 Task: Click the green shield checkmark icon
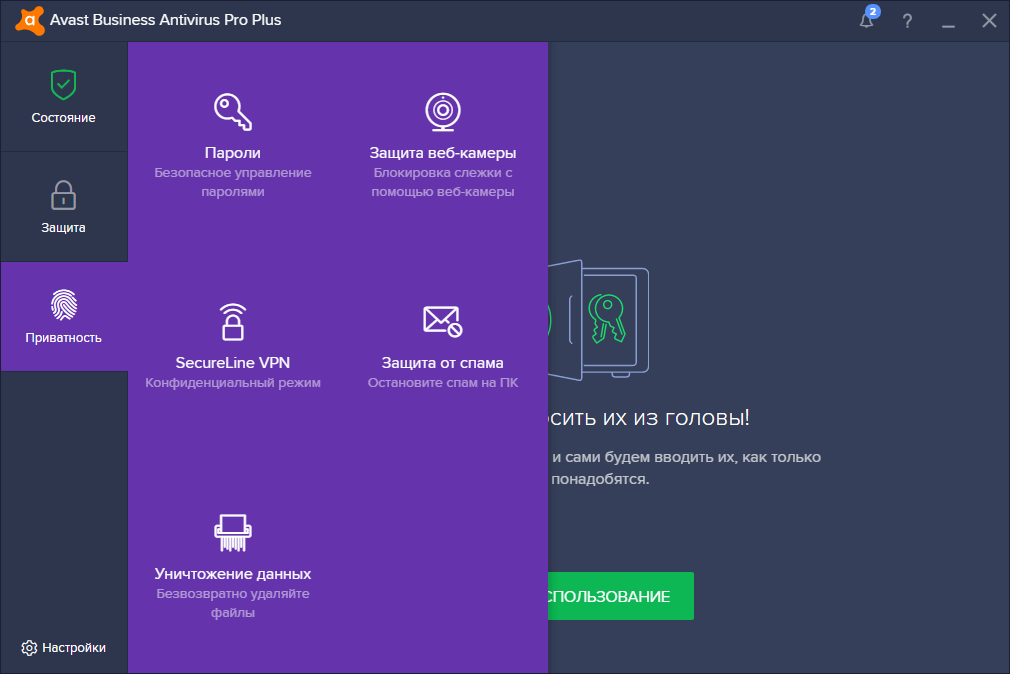pos(64,84)
